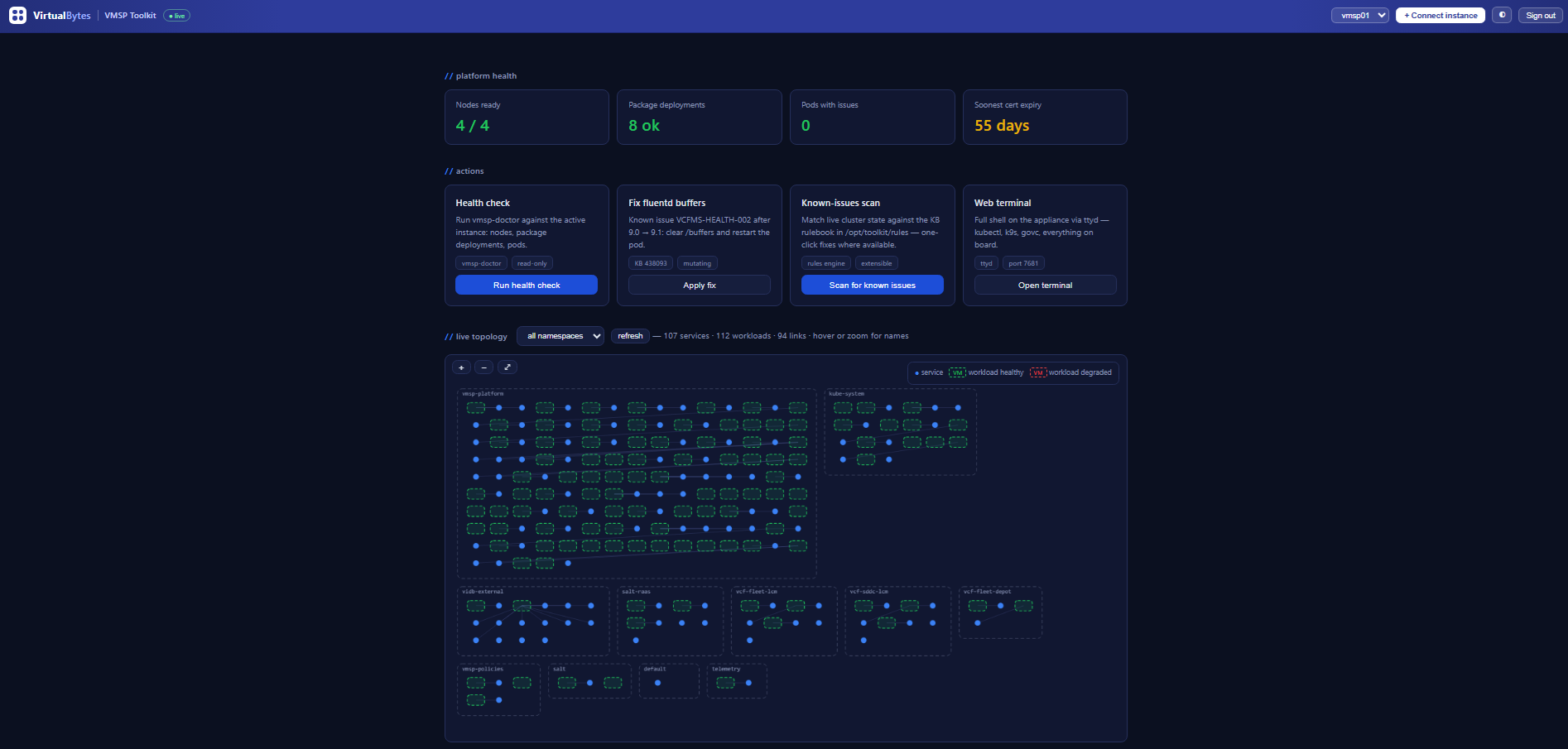Sign out of the toolkit
The width and height of the screenshot is (1568, 749).
click(1541, 15)
